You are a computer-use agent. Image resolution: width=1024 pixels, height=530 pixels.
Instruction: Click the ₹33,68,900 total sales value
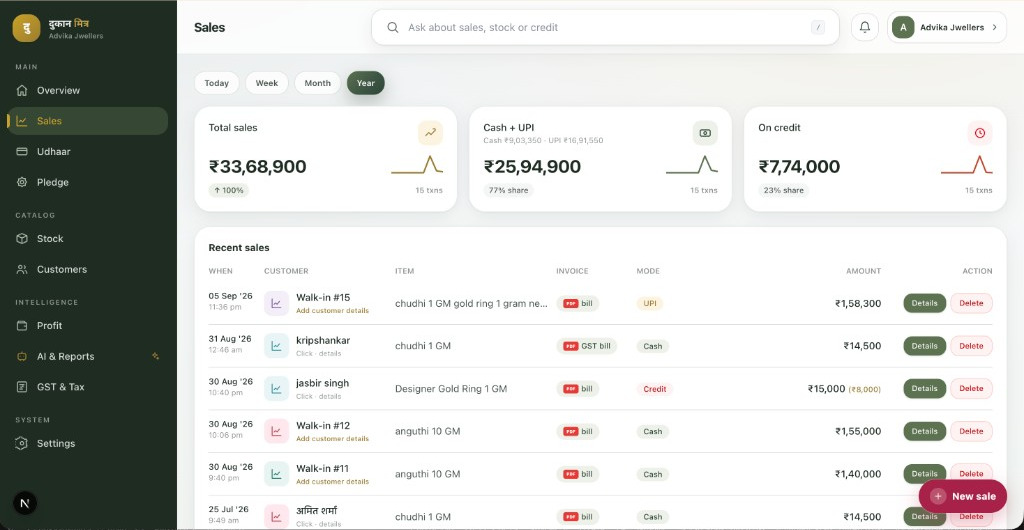[257, 166]
